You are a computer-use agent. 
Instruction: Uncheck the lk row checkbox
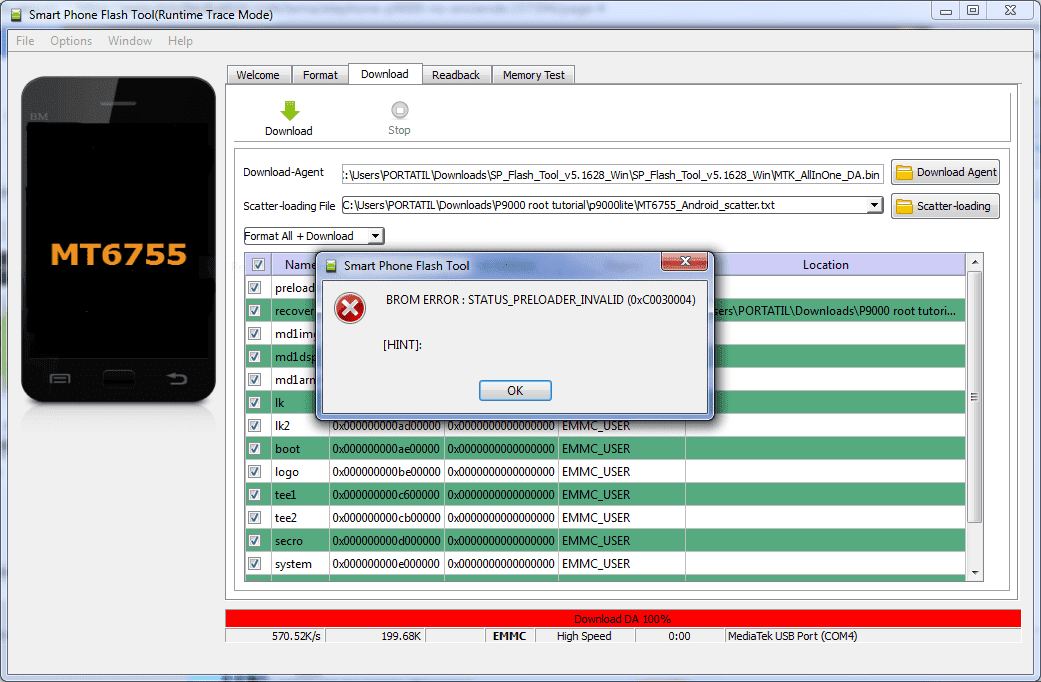254,402
